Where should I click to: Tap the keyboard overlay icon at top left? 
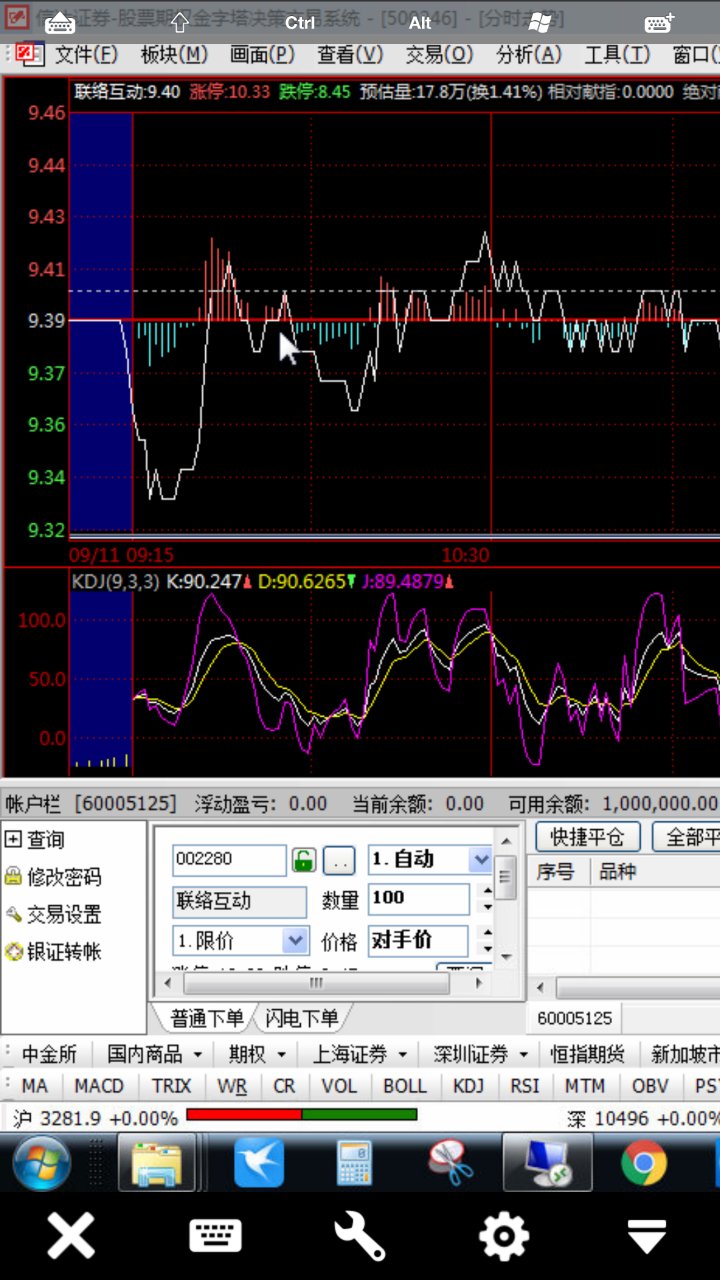tap(60, 21)
